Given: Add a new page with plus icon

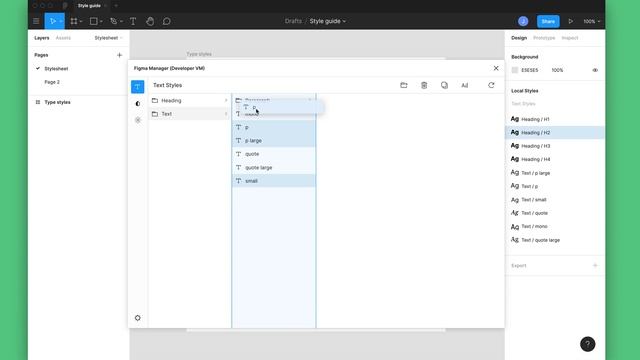Looking at the screenshot, I should point(119,55).
